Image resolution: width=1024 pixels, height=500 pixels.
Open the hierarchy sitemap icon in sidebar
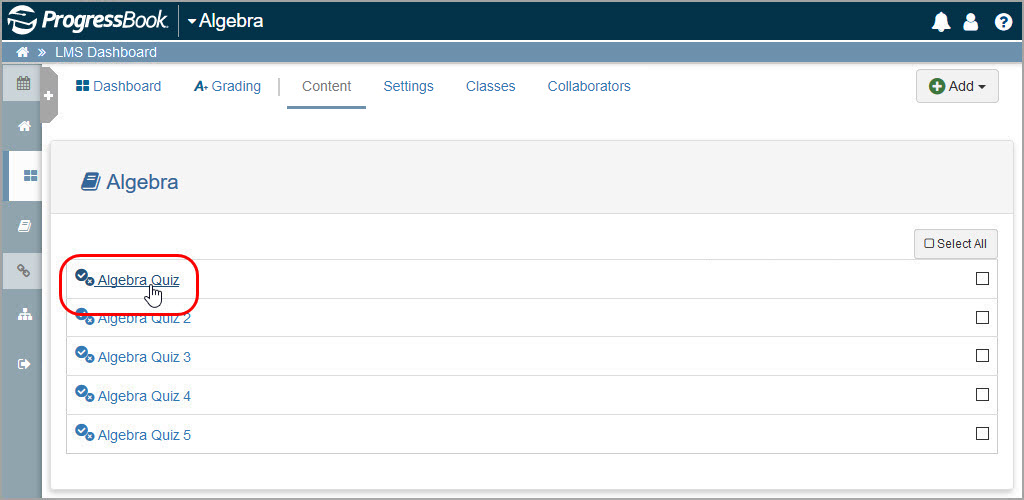(25, 315)
